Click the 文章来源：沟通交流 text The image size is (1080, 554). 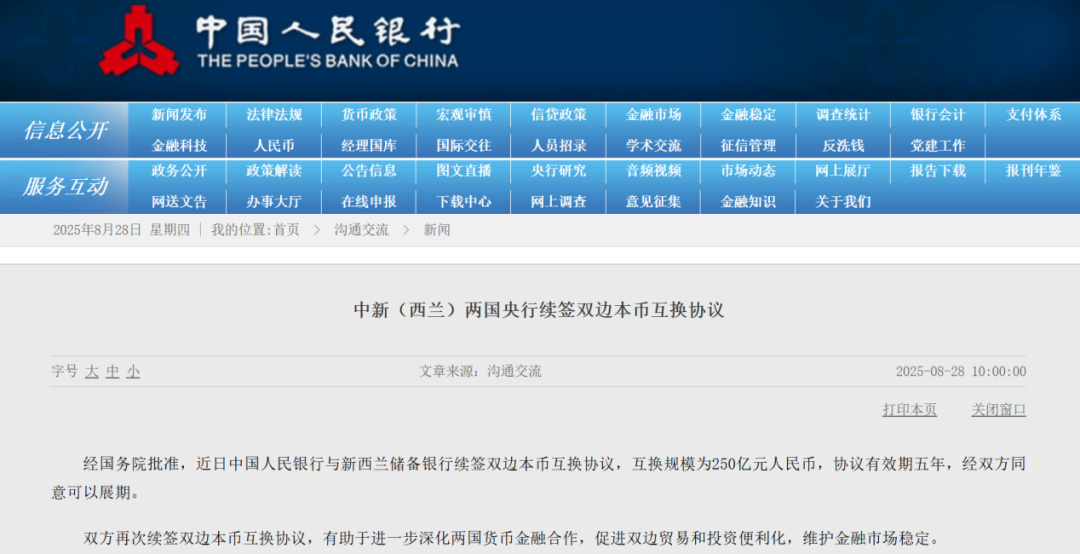pos(480,372)
